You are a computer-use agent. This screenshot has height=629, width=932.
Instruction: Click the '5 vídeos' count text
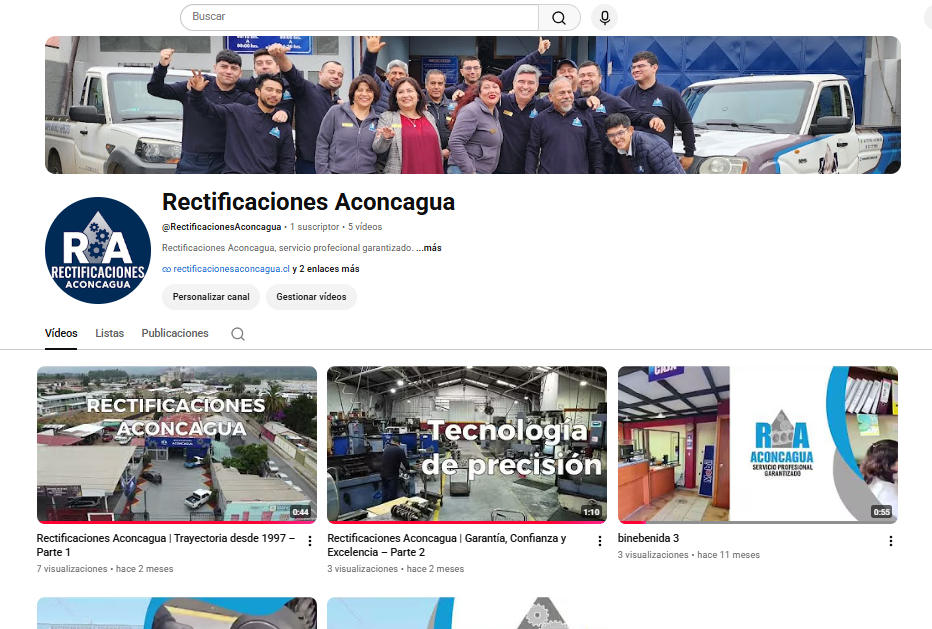tap(365, 227)
